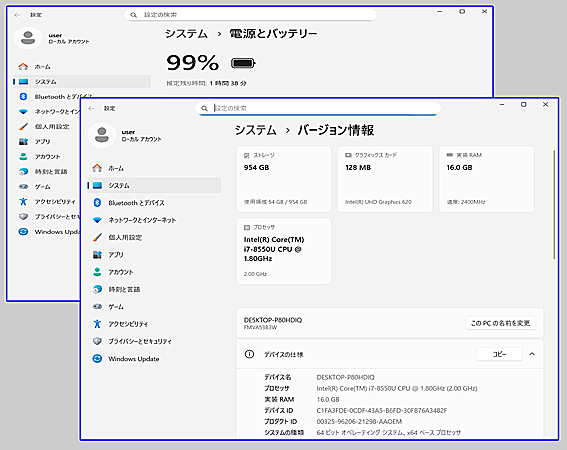Click 1 時間 38 分 remaining time text
567x450 pixels.
click(228, 83)
